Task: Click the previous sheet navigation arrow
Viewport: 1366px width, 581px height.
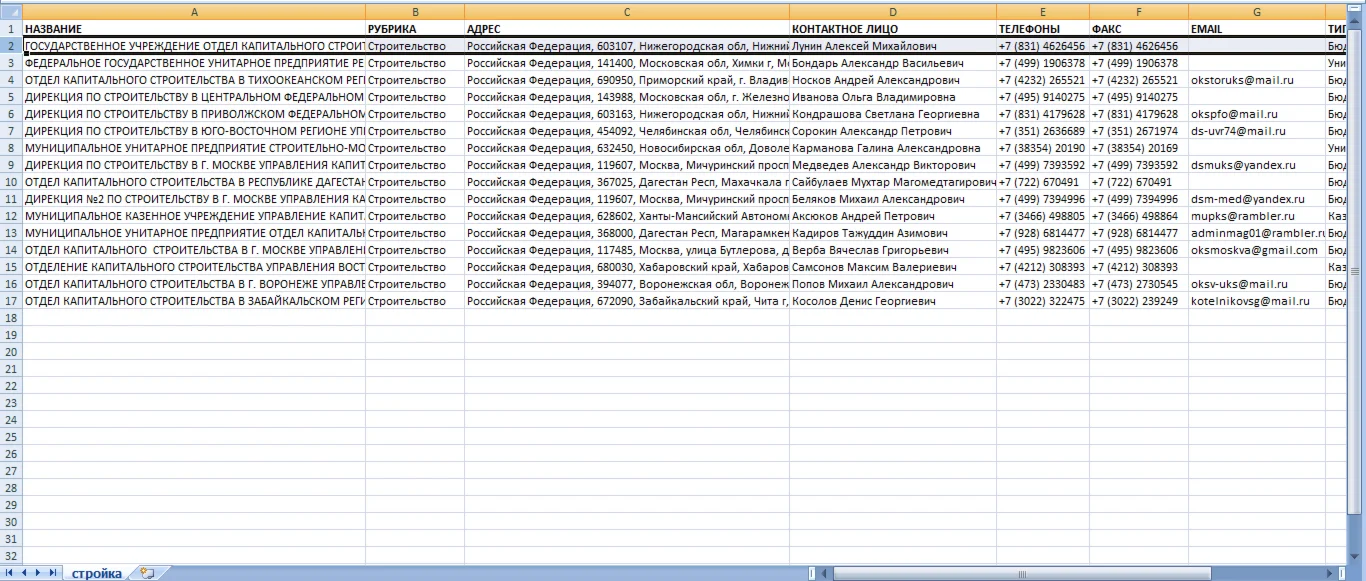Action: (x=24, y=573)
